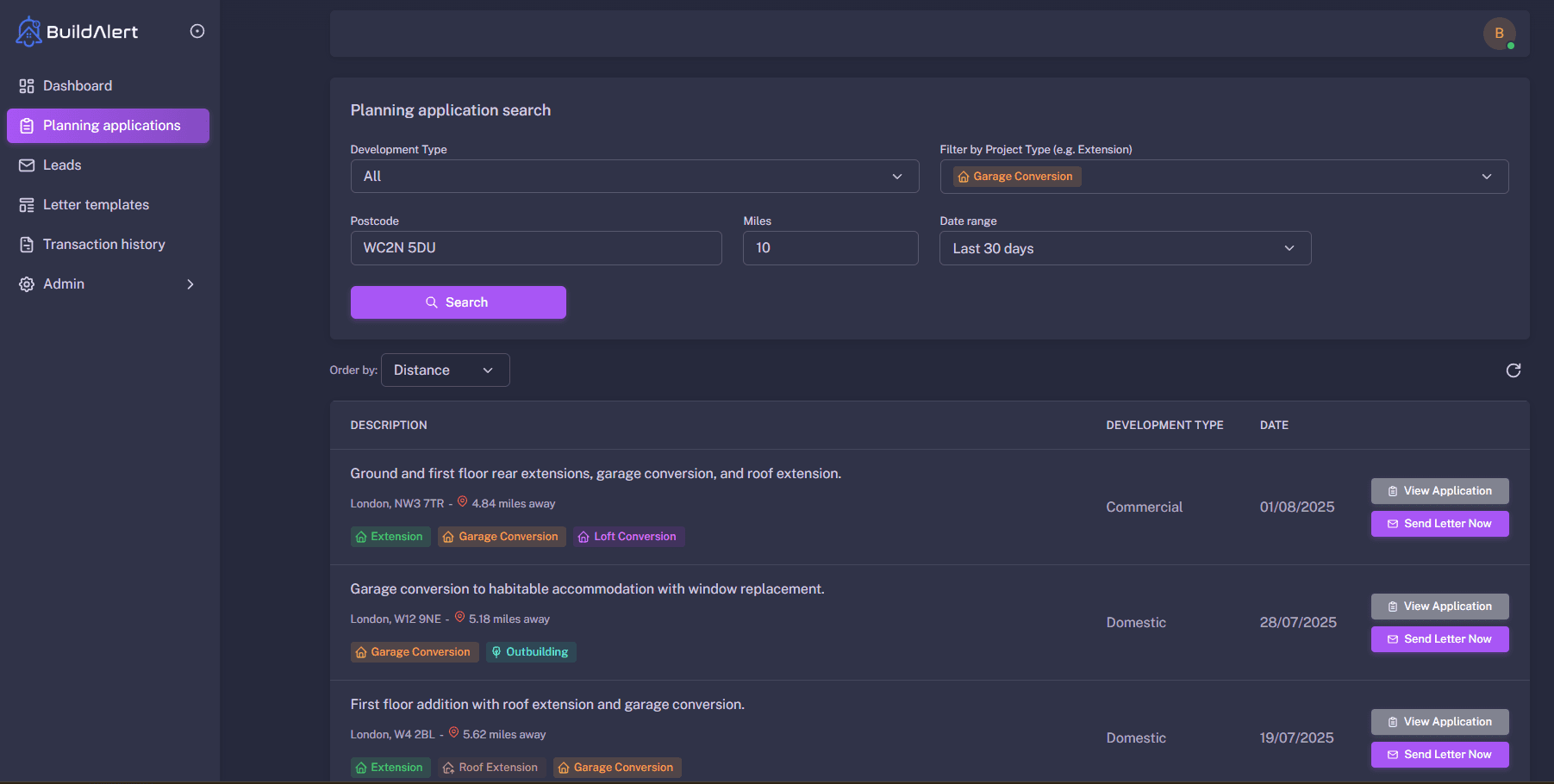Send Letter Now for the NW3 7TR application
Viewport: 1554px width, 784px height.
[x=1439, y=524]
